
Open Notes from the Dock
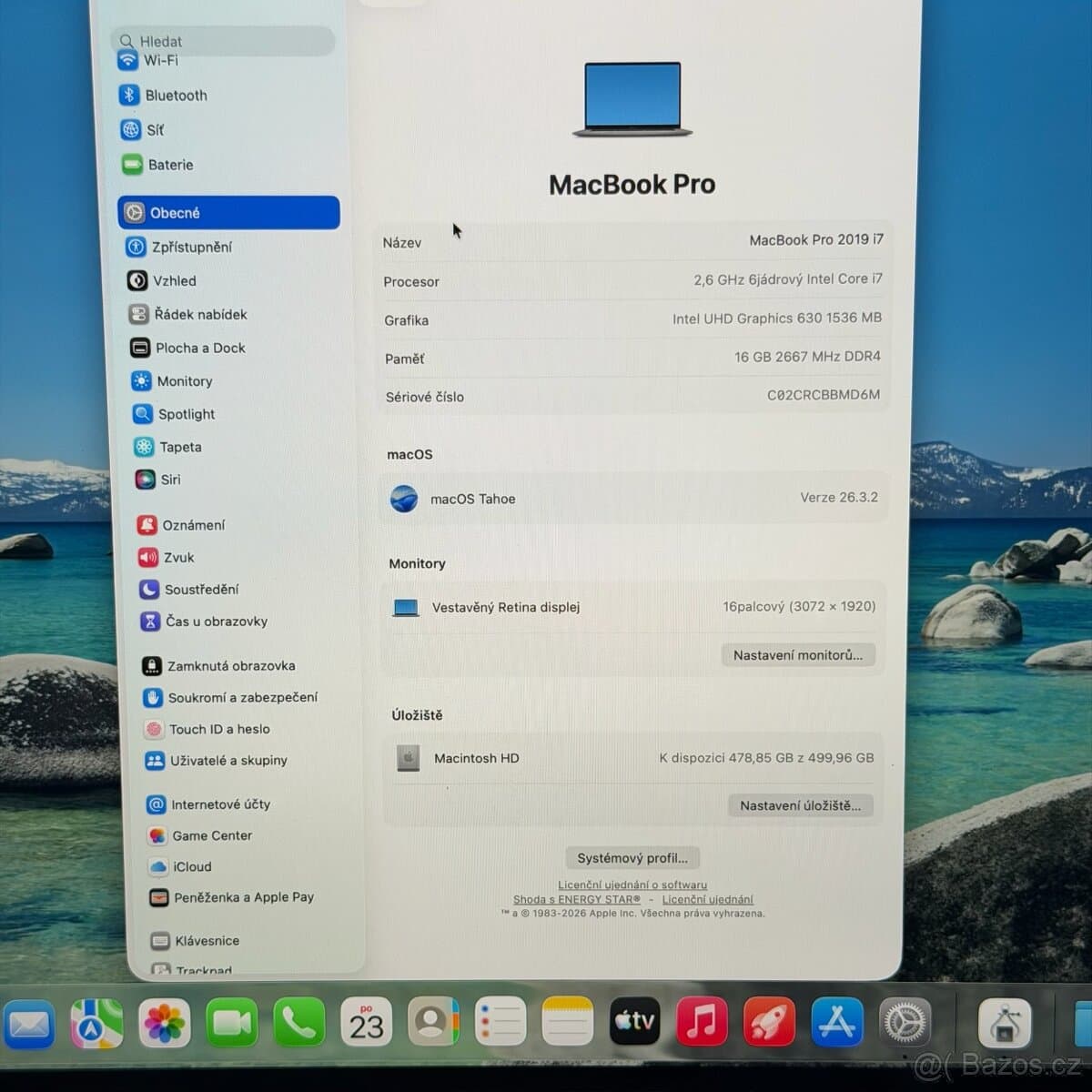coord(568,1022)
